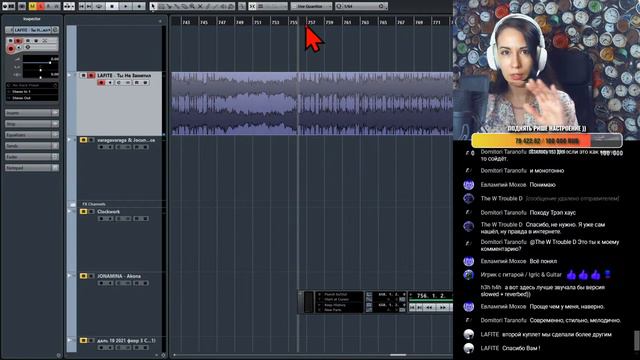Click the LAFITE track name in Inspector
The height and width of the screenshot is (360, 640).
click(x=32, y=30)
